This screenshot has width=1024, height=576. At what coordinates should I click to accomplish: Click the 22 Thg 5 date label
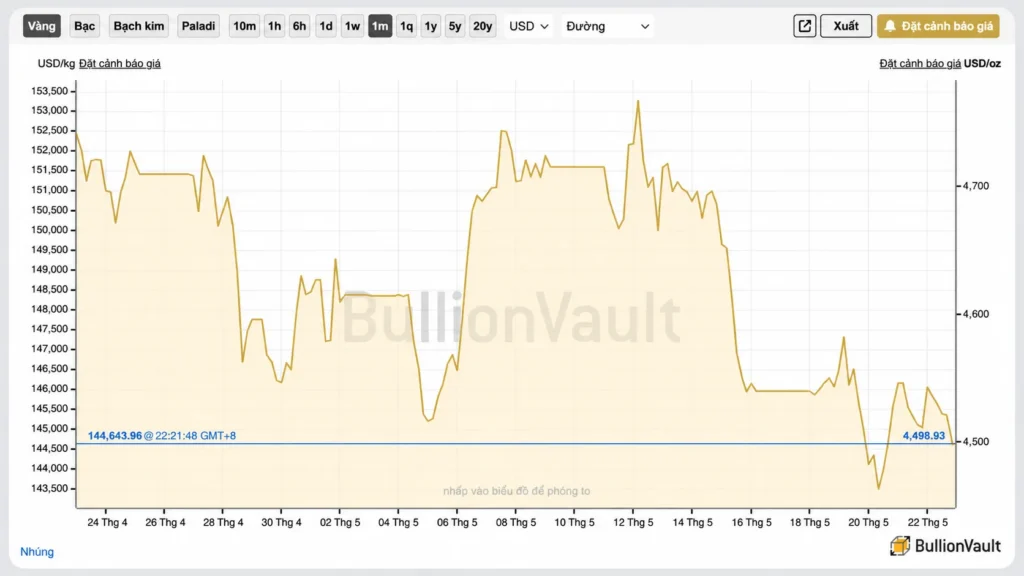pos(927,522)
